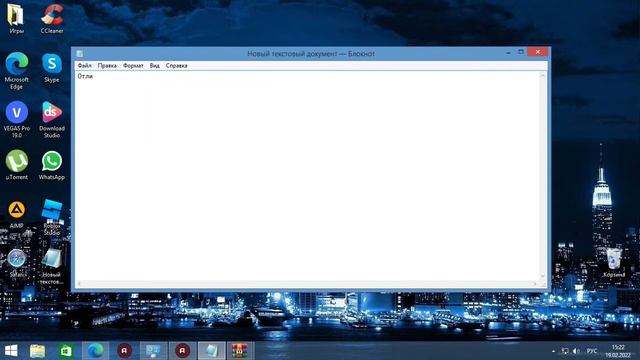640x360 pixels.
Task: Select the CCleaner desktop icon
Action: [52, 19]
